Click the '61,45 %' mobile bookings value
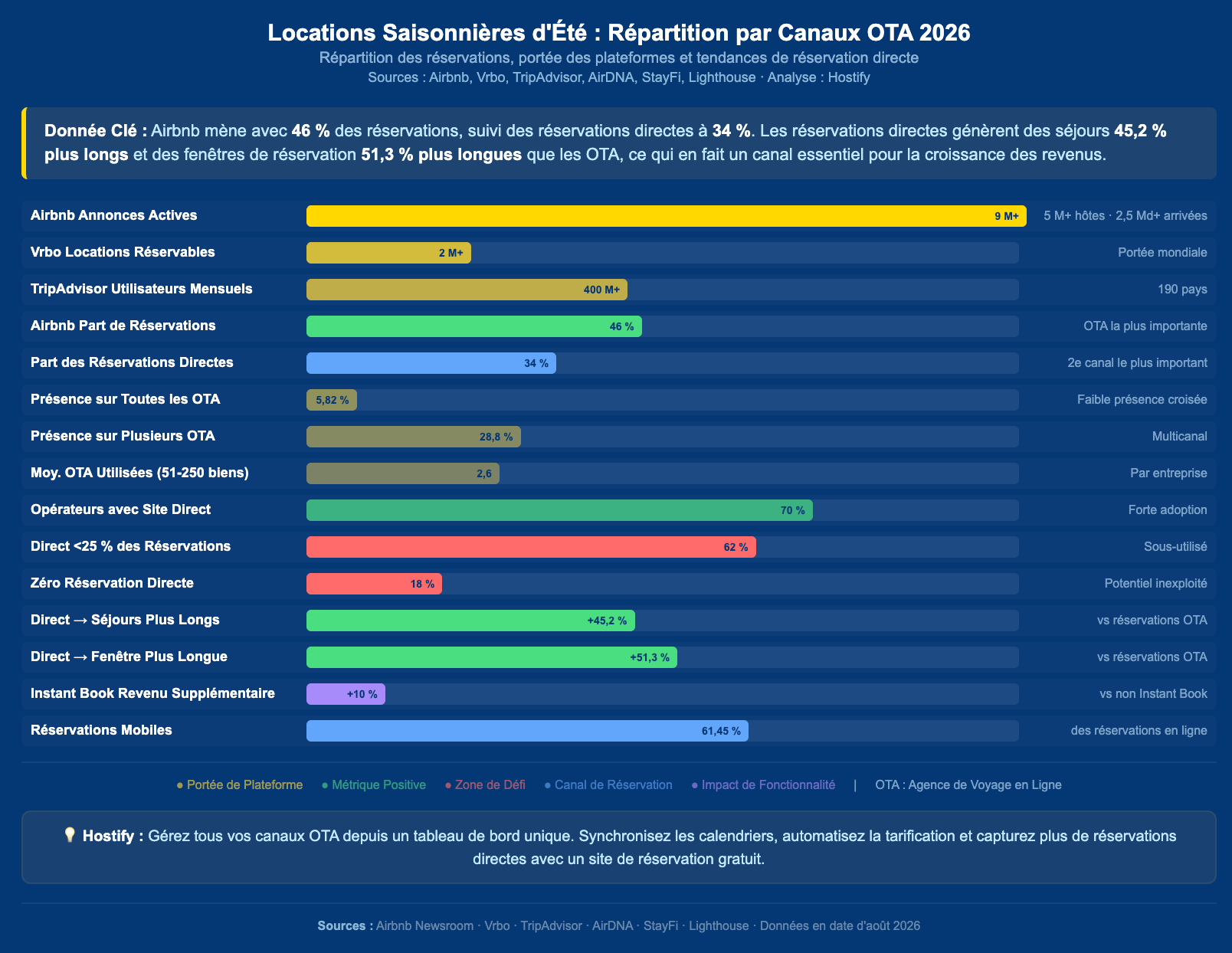The image size is (1232, 953). 721,731
